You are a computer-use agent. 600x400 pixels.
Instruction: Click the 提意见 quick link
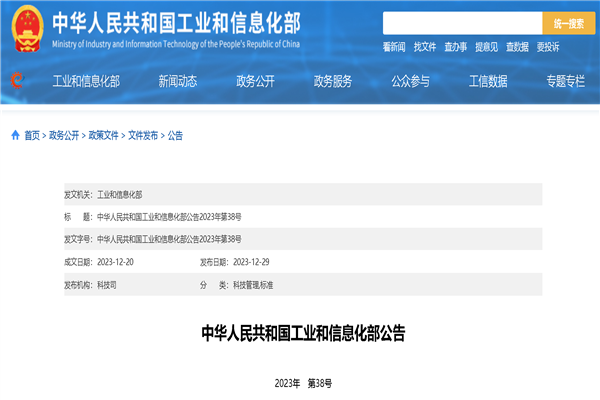486,47
